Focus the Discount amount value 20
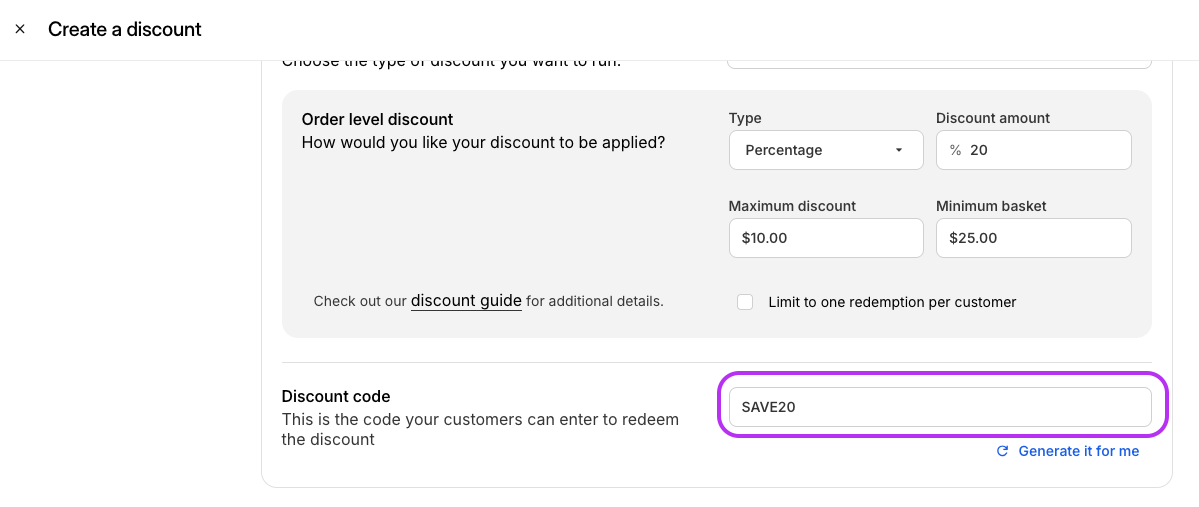Viewport: 1199px width, 507px height. [979, 150]
